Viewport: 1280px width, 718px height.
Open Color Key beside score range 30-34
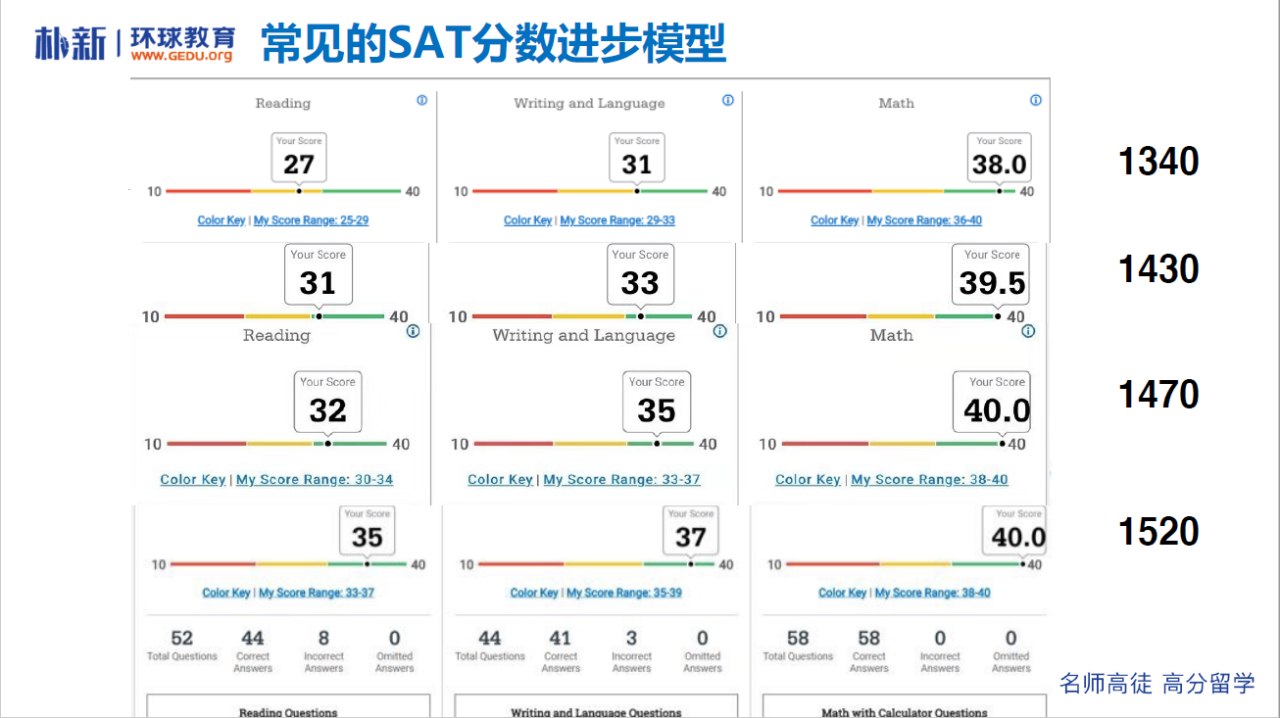tap(193, 480)
